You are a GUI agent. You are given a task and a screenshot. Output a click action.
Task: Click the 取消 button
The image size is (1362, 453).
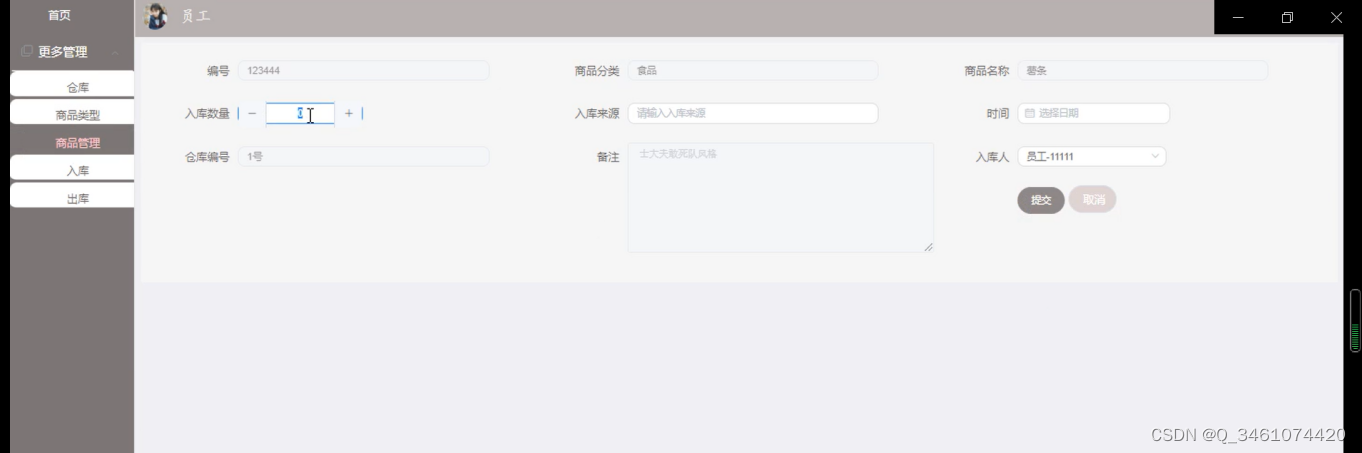1093,199
